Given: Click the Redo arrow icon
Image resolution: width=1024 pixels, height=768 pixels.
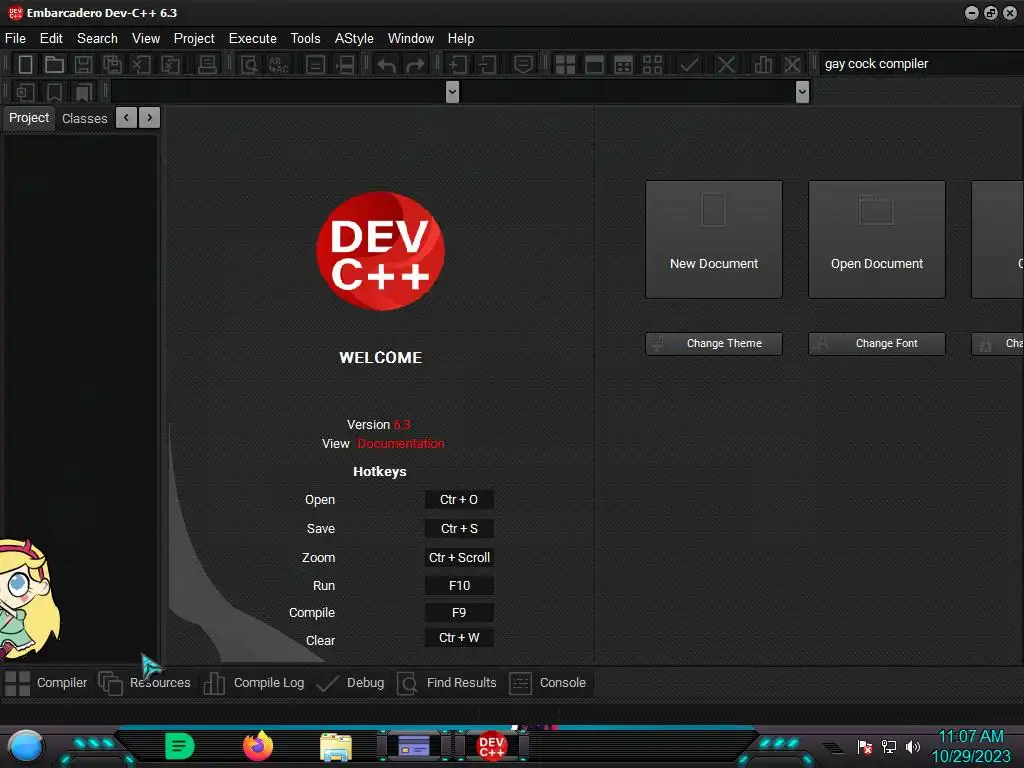Looking at the screenshot, I should click(x=415, y=65).
